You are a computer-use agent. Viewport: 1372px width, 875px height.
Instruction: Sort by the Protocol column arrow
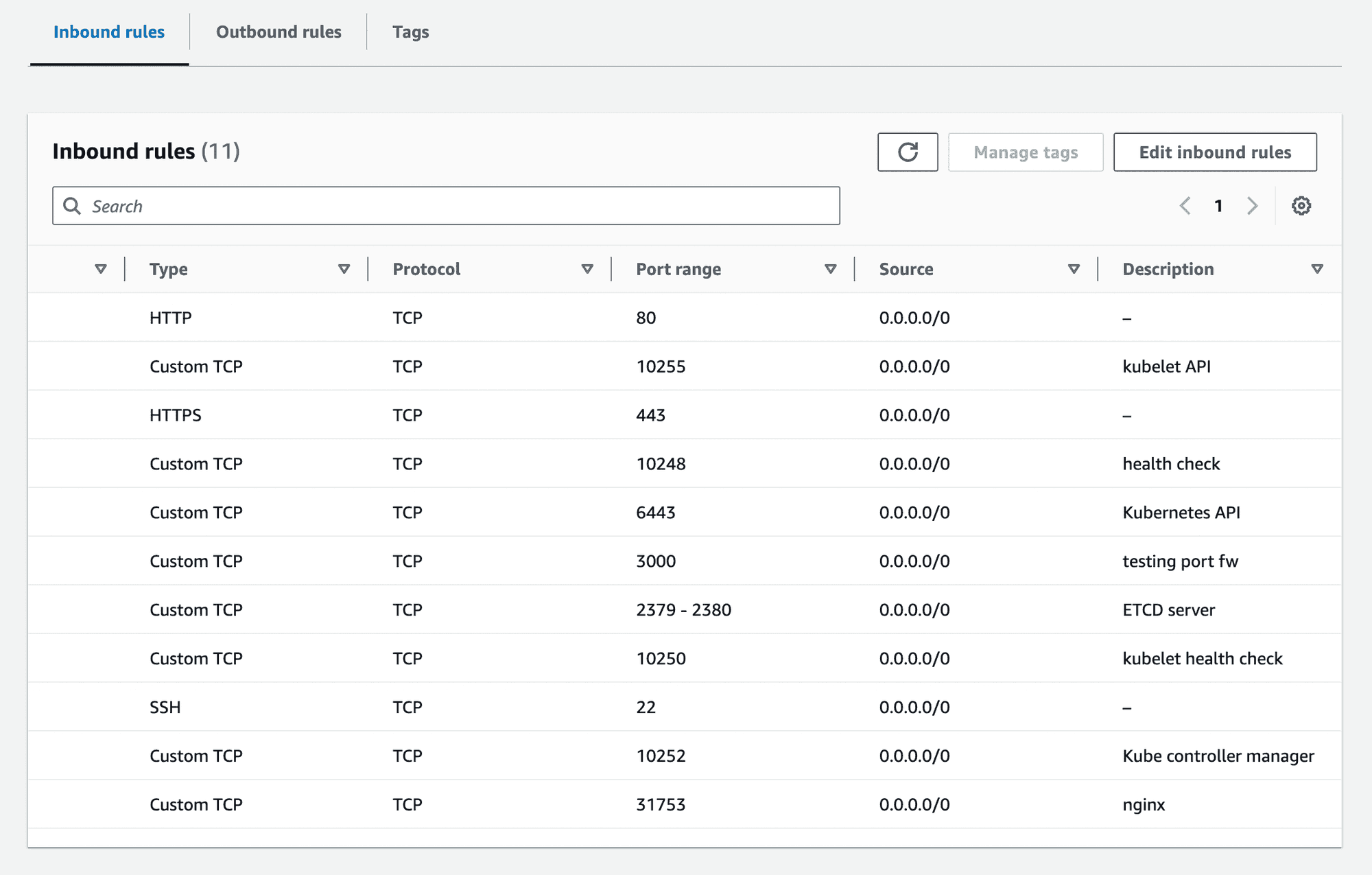587,269
